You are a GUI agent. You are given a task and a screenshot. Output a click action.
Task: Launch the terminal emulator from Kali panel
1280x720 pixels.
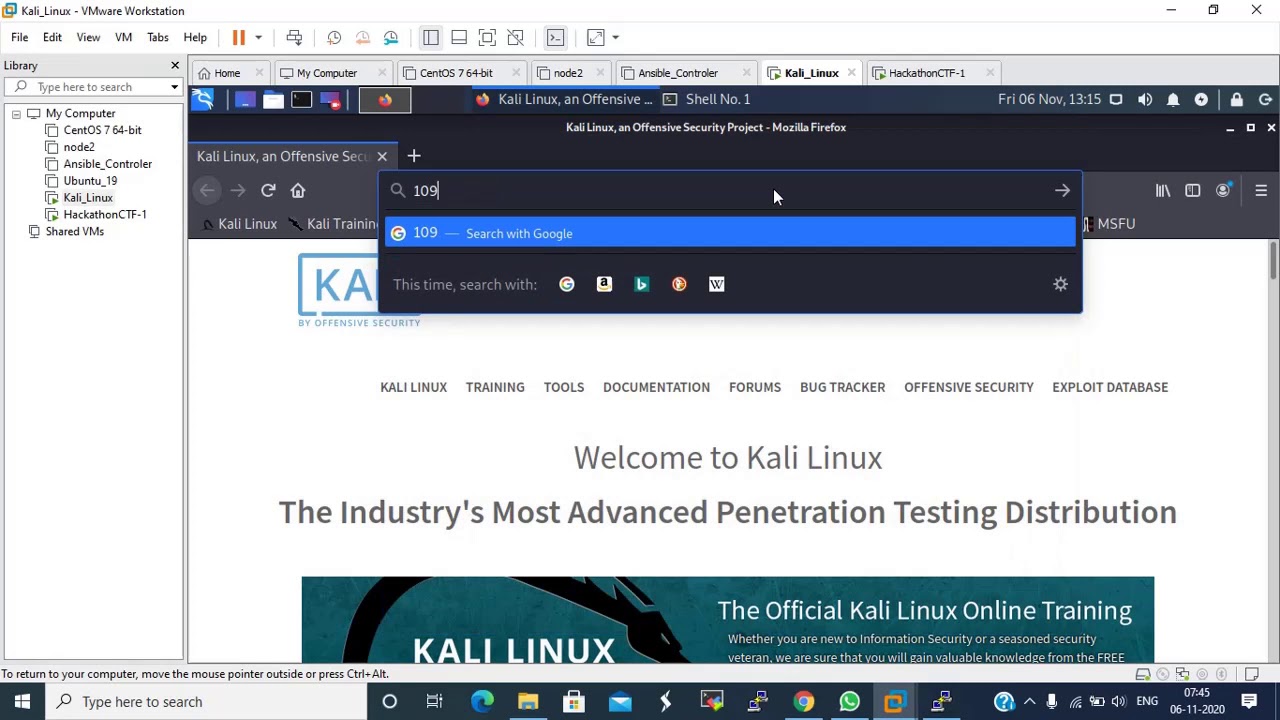click(301, 99)
